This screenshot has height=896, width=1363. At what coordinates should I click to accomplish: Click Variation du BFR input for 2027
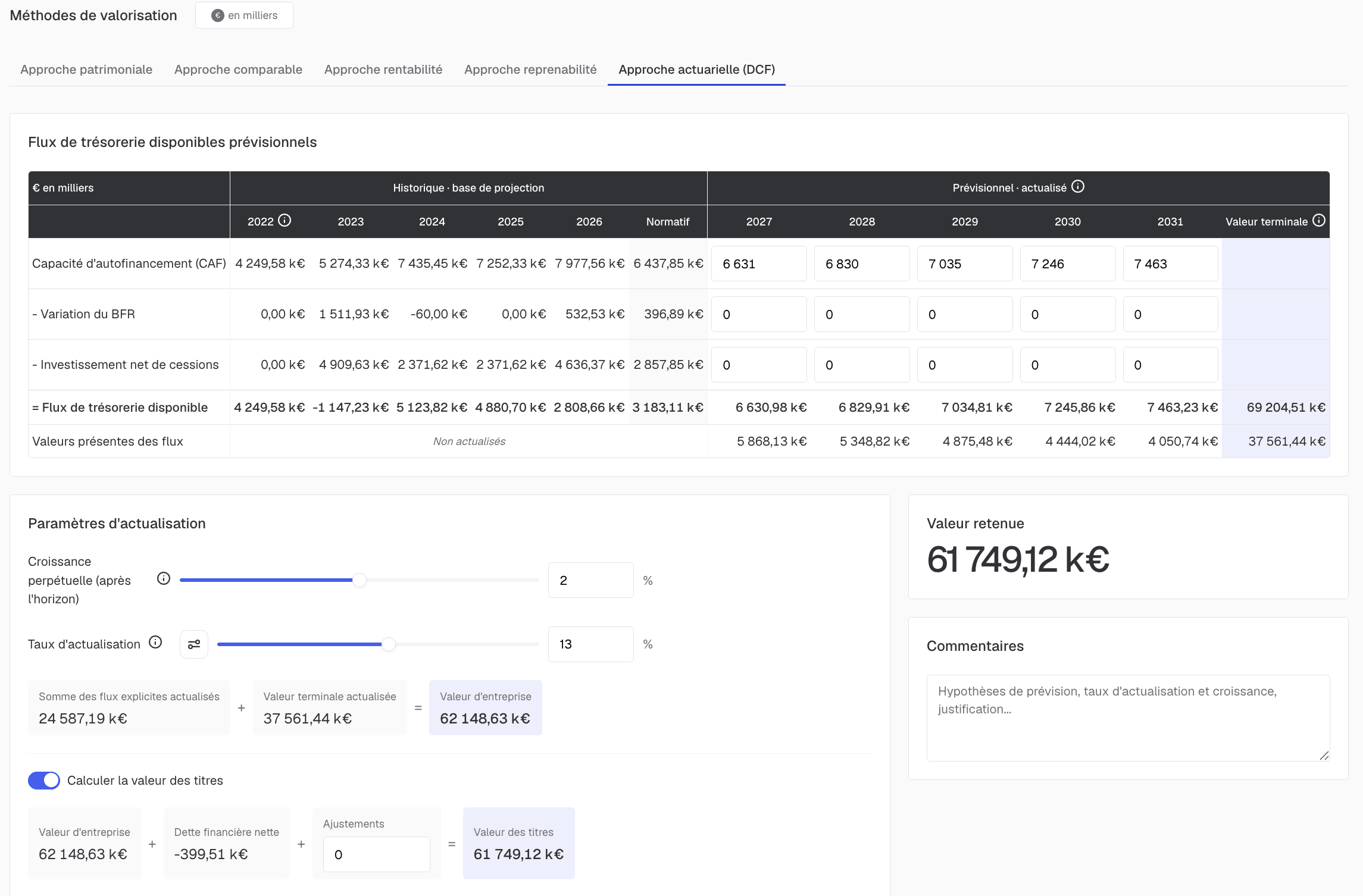pos(759,314)
